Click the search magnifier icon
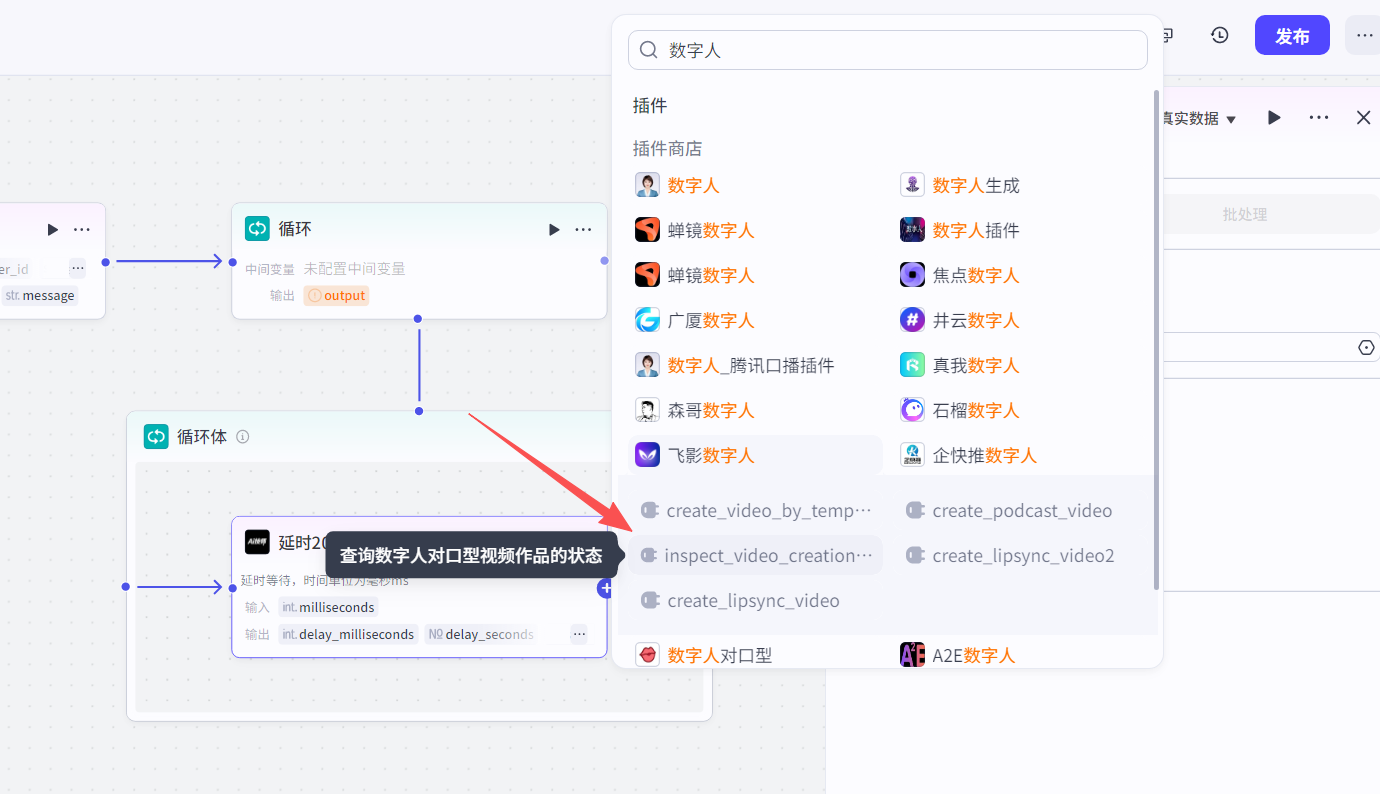 [x=648, y=50]
